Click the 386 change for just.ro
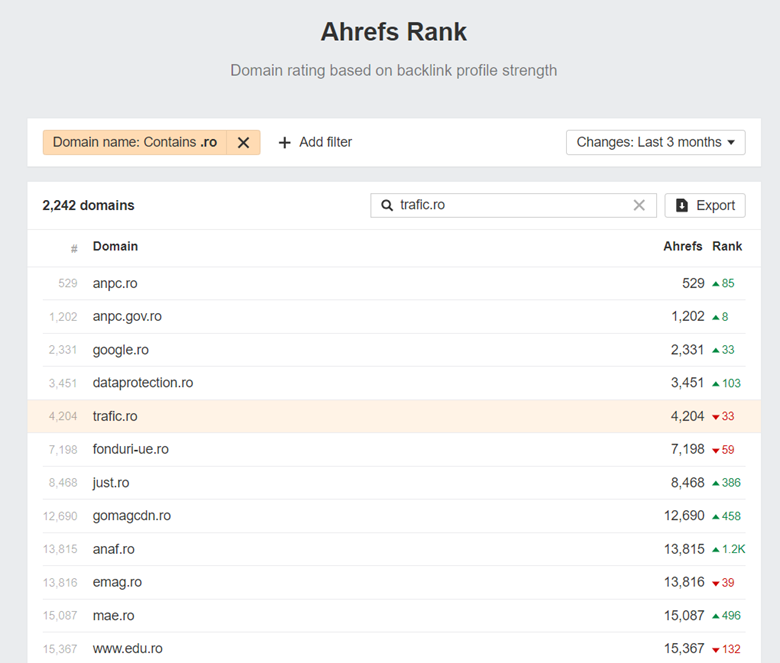 (726, 483)
